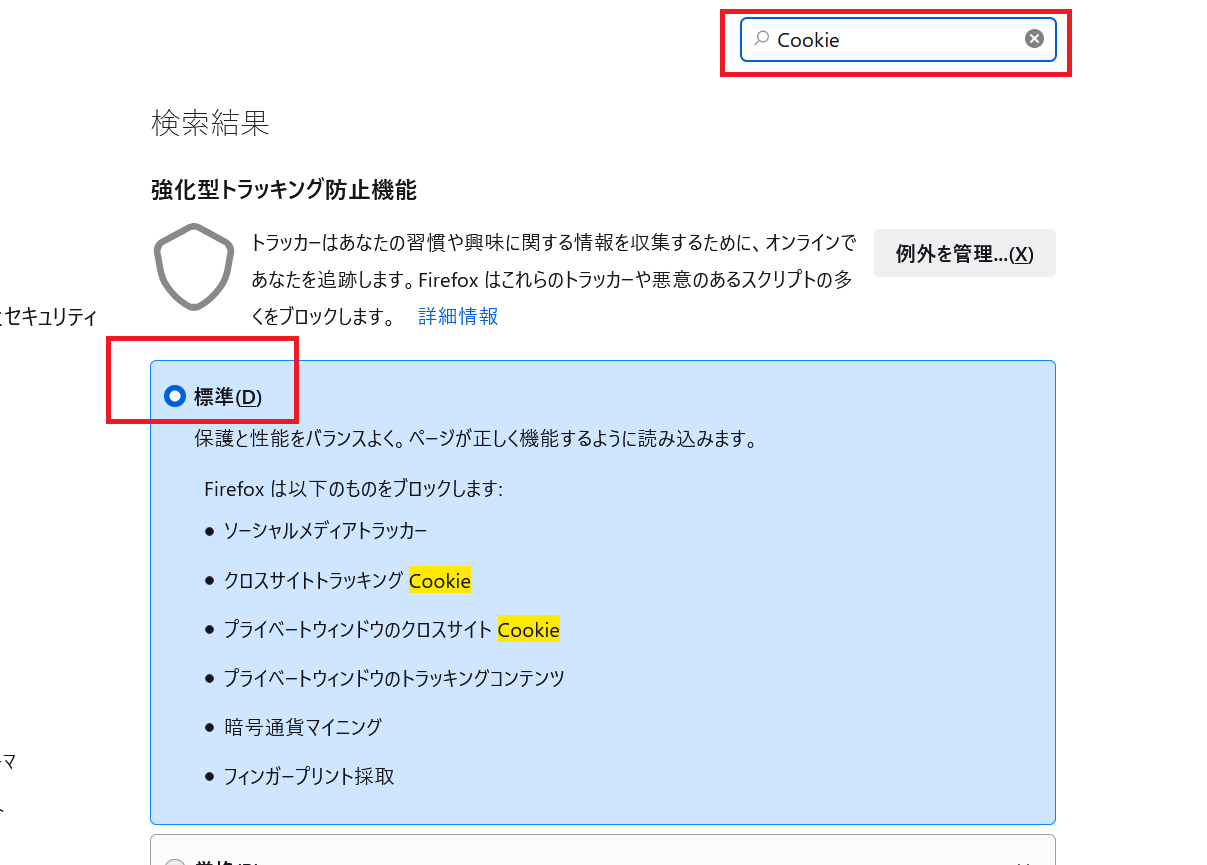This screenshot has width=1207, height=865.
Task: Open the セキュリティ sidebar category
Action: pyautogui.click(x=48, y=318)
